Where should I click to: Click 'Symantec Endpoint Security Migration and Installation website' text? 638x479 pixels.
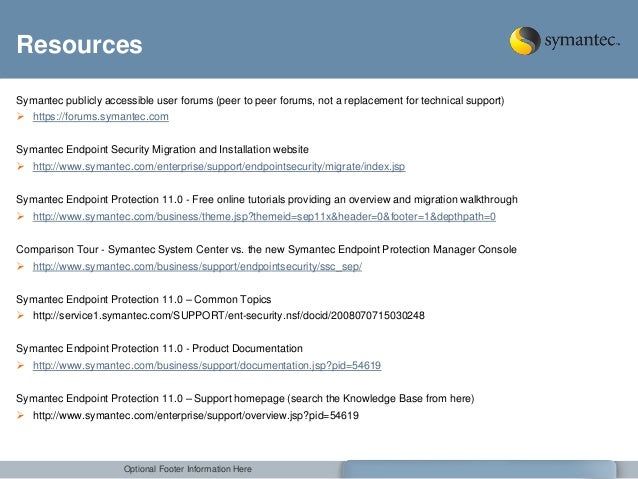(162, 149)
